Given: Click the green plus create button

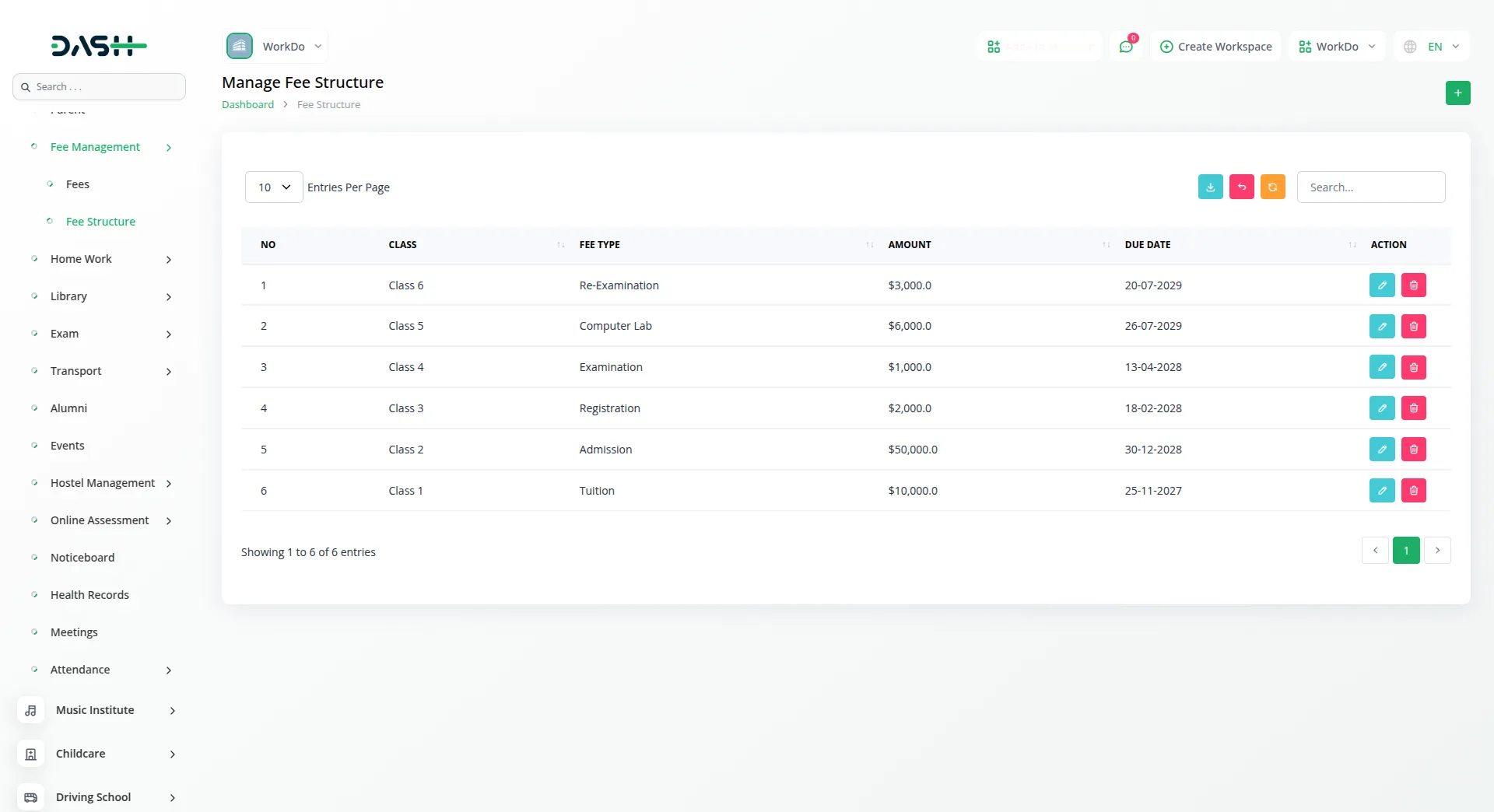Looking at the screenshot, I should pyautogui.click(x=1457, y=93).
